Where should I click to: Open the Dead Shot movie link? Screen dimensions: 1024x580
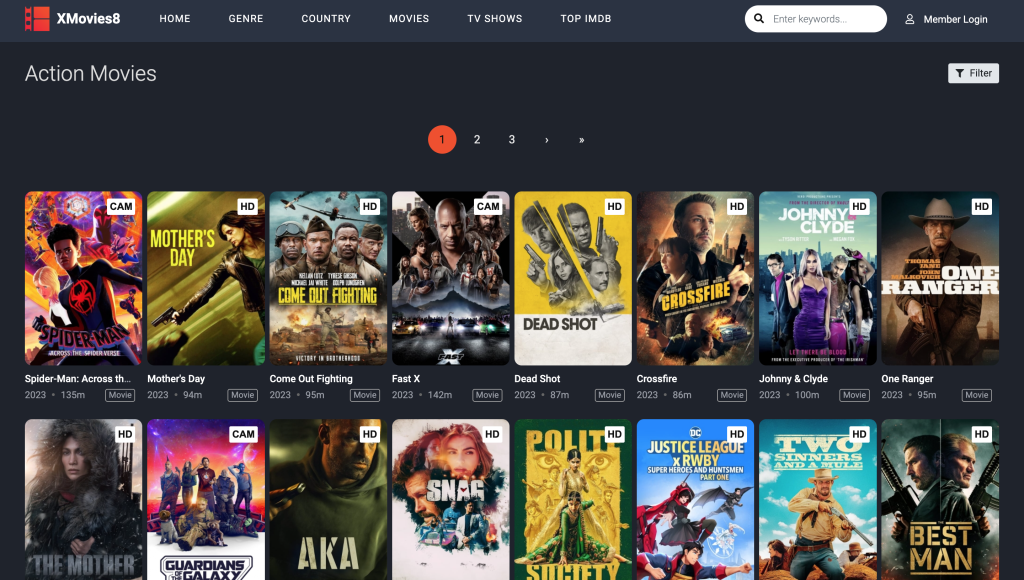[x=536, y=378]
